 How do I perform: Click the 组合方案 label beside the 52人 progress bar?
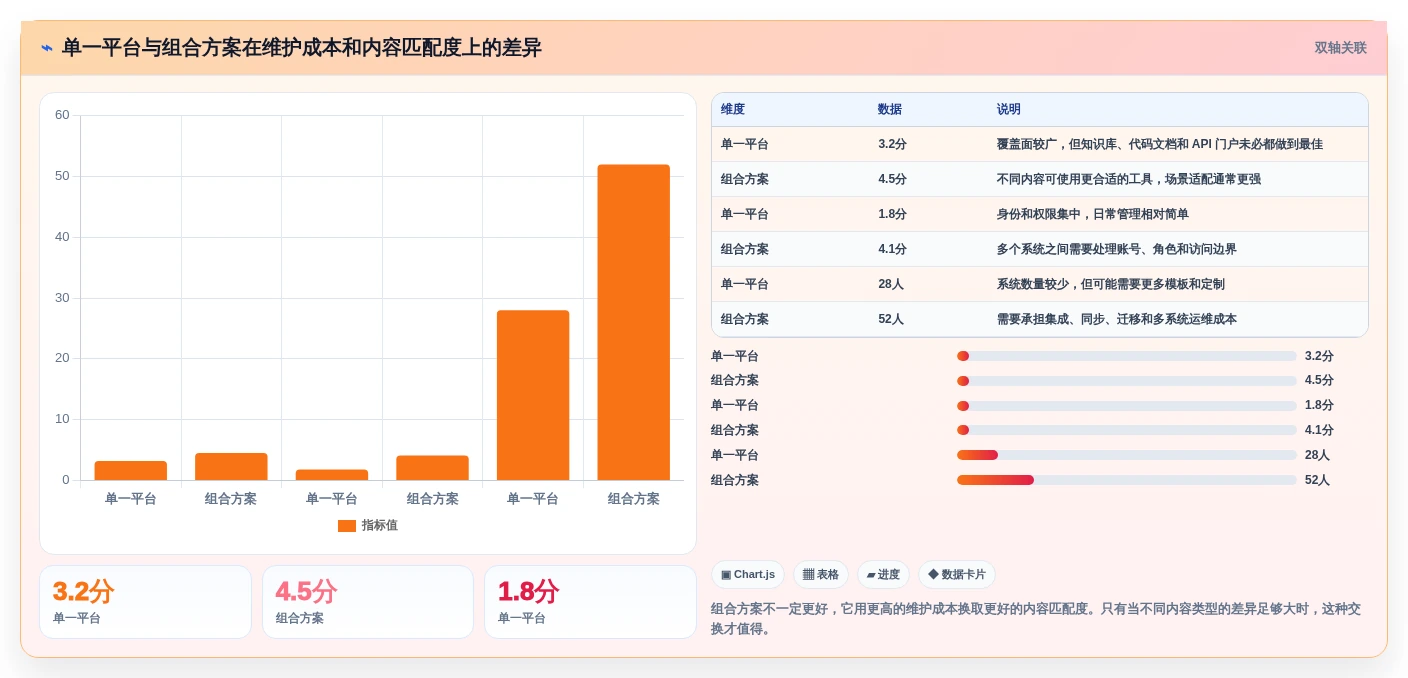(x=735, y=480)
